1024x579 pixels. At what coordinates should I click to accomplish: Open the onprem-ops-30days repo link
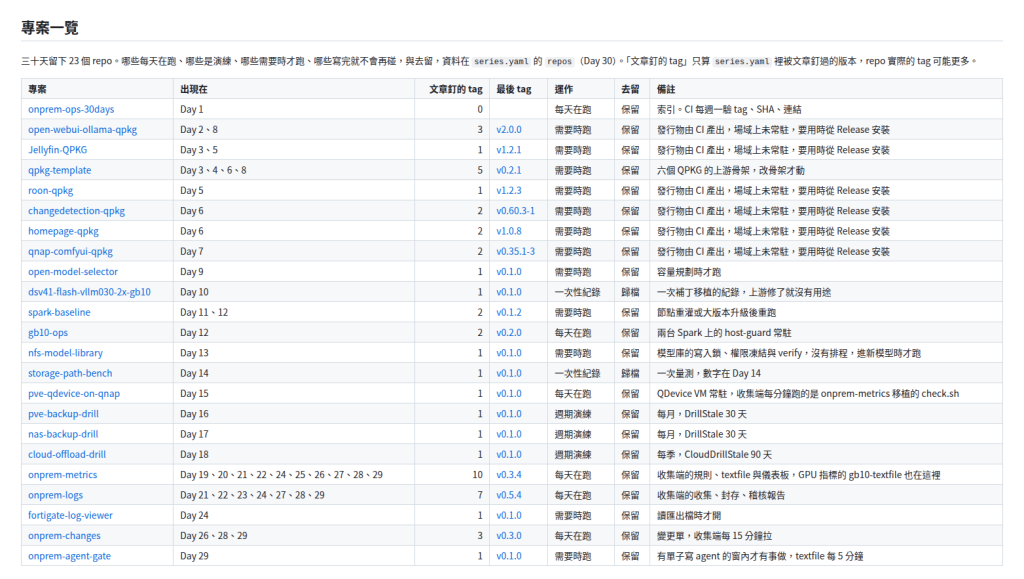pyautogui.click(x=71, y=109)
